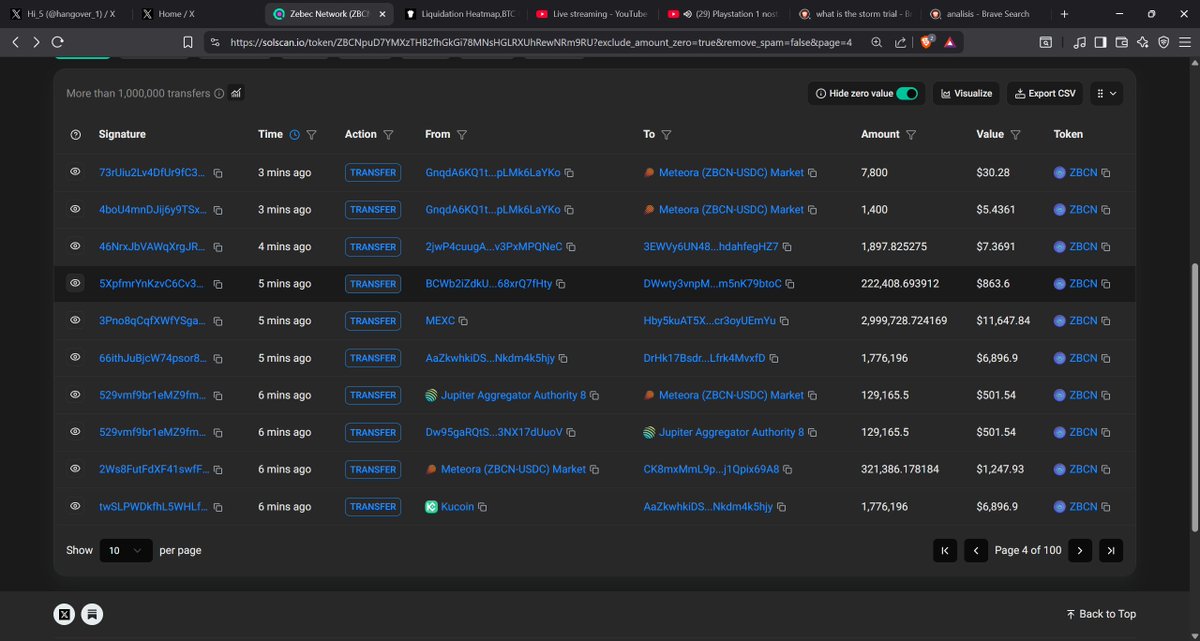The height and width of the screenshot is (641, 1200).
Task: Go to previous page
Action: tap(977, 551)
